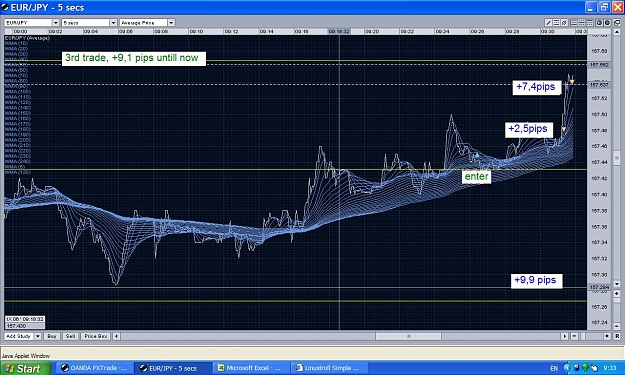This screenshot has width=625, height=375.
Task: Click the 9:33 system clock
Action: 610,368
